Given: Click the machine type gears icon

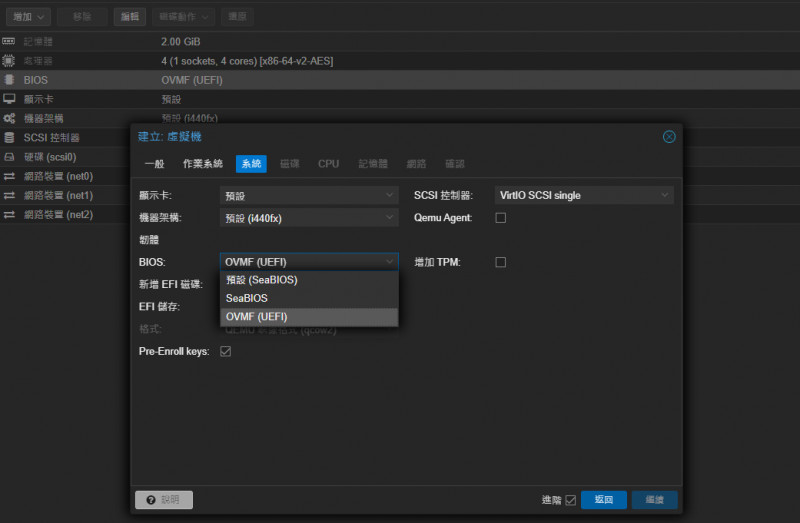Looking at the screenshot, I should click(9, 118).
